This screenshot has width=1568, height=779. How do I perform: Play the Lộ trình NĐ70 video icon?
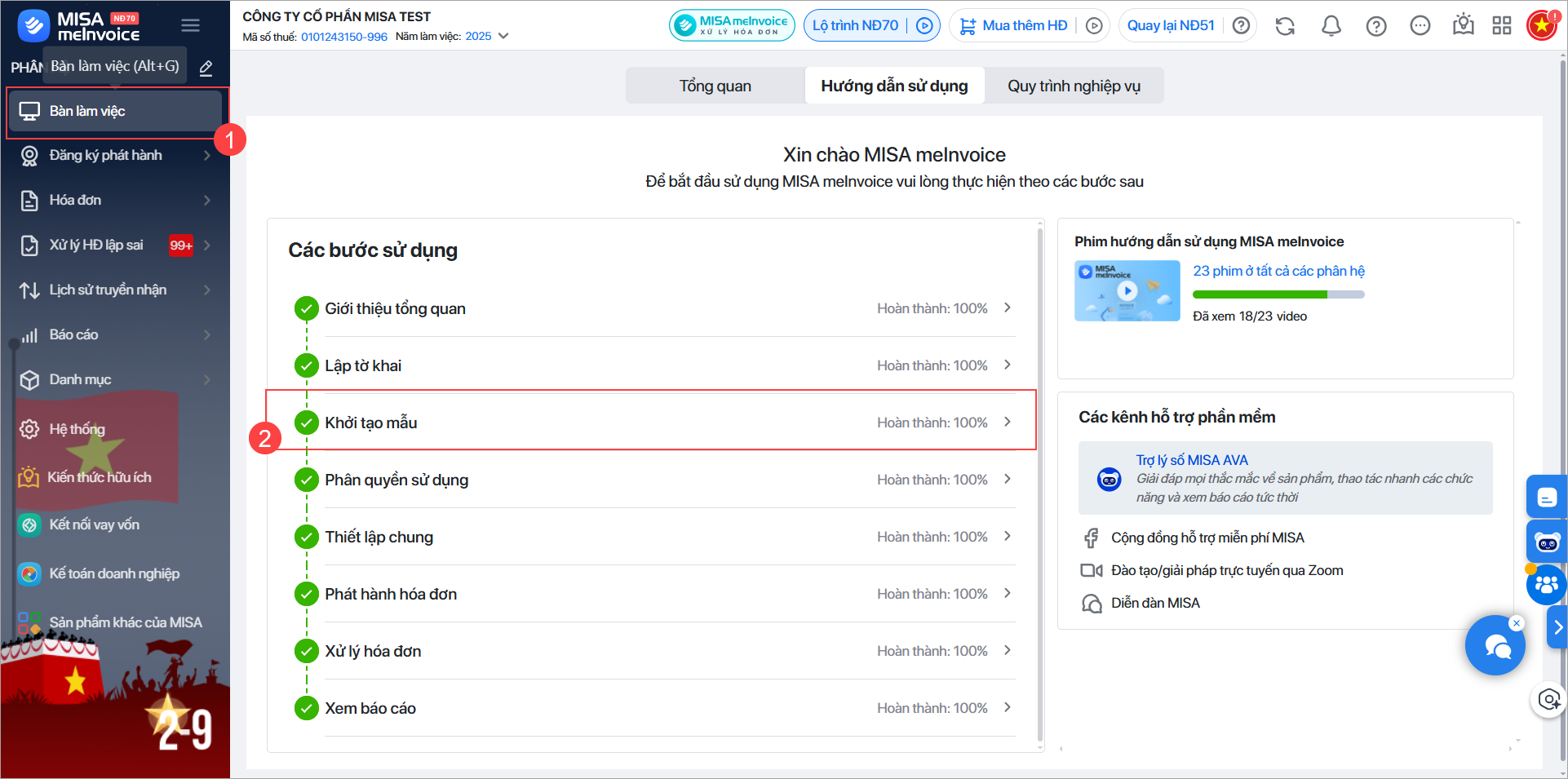click(x=924, y=26)
